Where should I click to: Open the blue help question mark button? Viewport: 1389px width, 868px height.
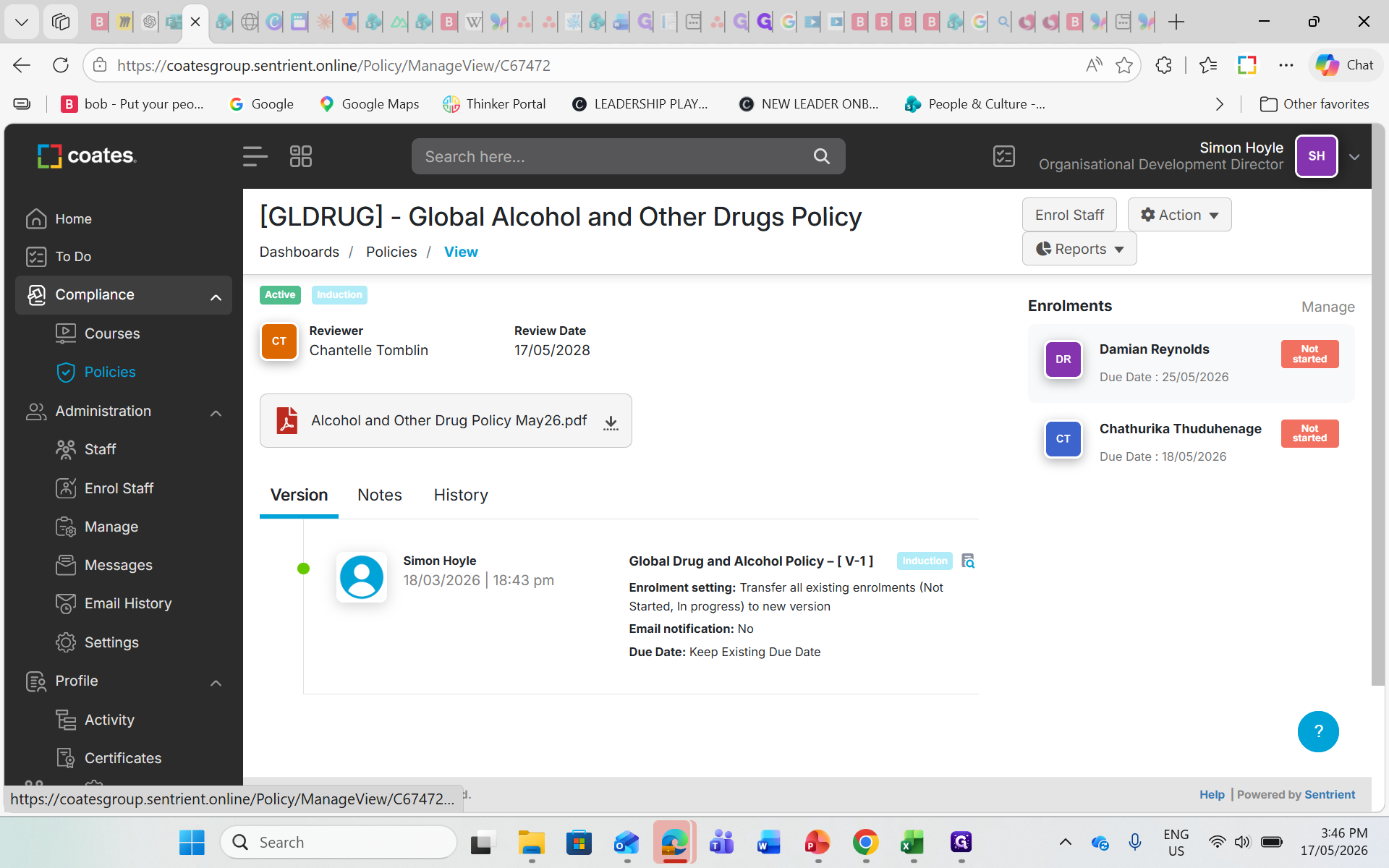(1318, 731)
